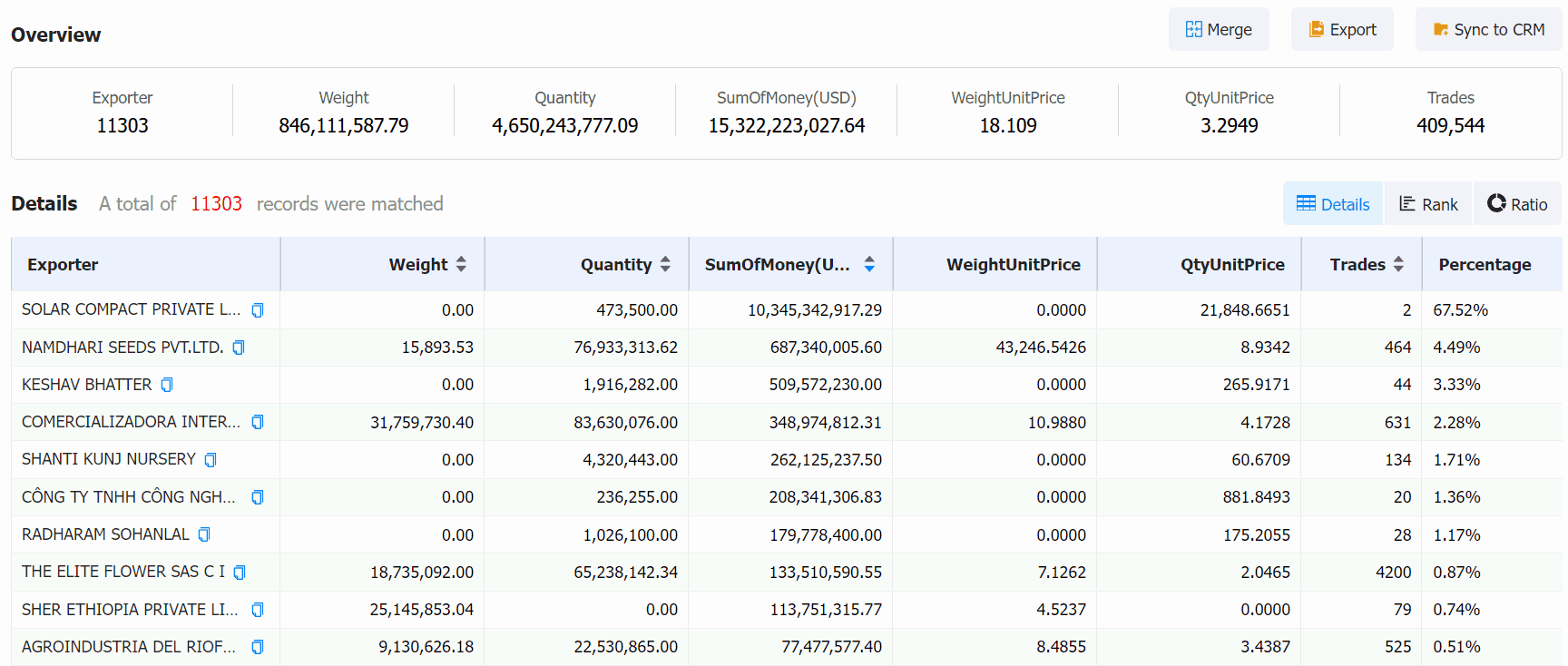The image size is (1568, 666).
Task: Copy SHER ETHIOPIA PRIVATE LI... name icon
Action: (x=258, y=610)
